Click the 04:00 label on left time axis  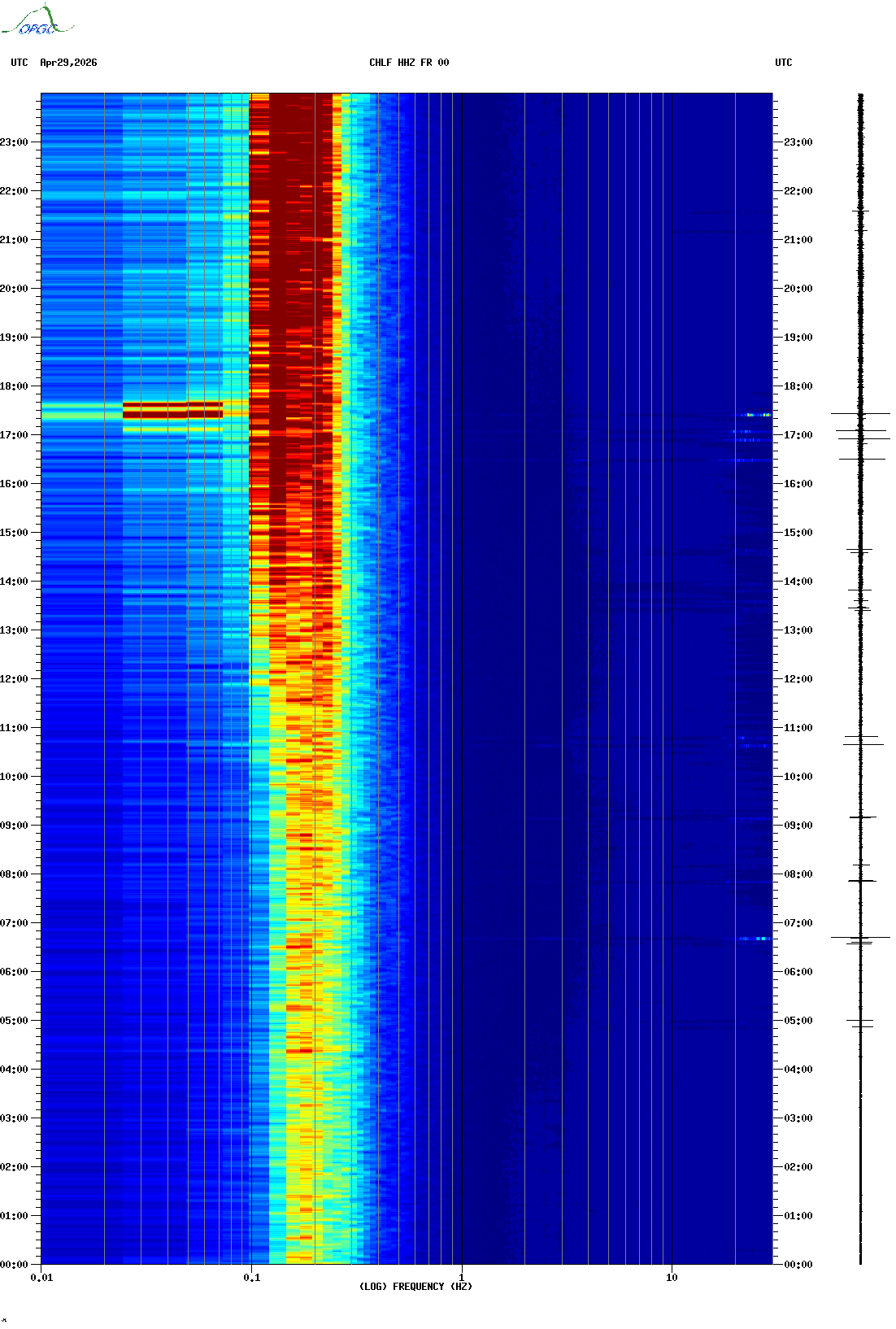pos(14,1070)
